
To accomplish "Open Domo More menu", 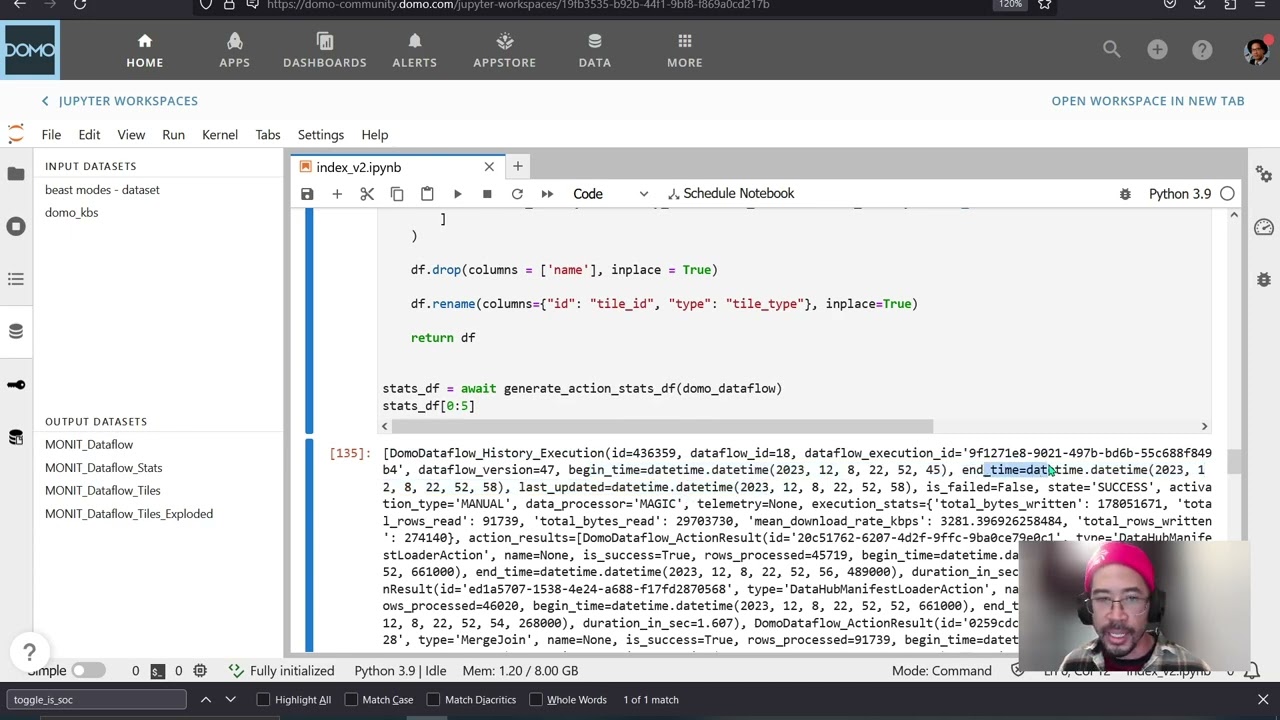I will point(685,50).
